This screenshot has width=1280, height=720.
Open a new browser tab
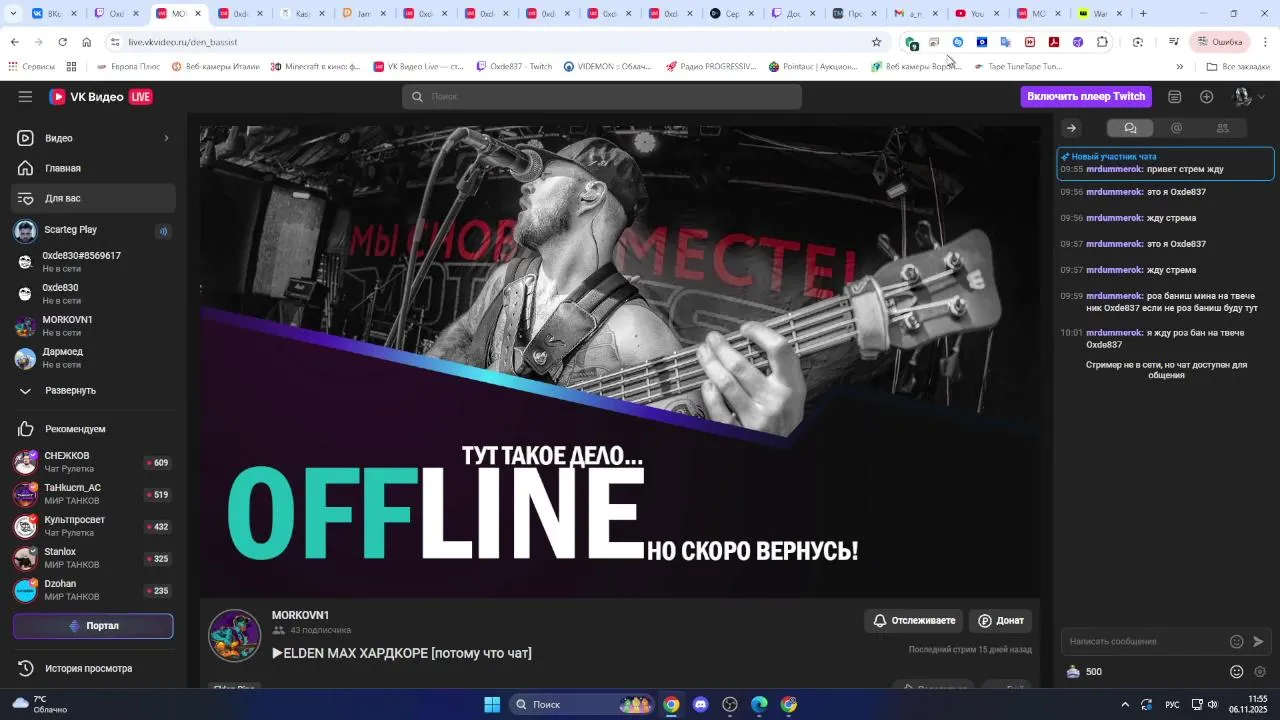click(1144, 14)
